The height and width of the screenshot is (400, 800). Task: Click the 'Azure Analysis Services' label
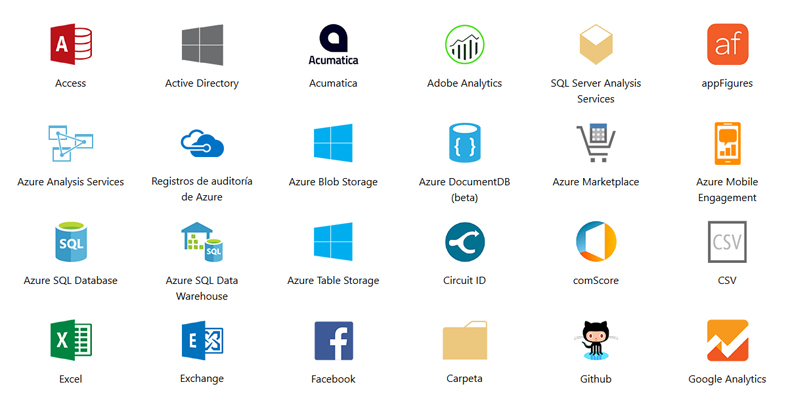coord(70,182)
